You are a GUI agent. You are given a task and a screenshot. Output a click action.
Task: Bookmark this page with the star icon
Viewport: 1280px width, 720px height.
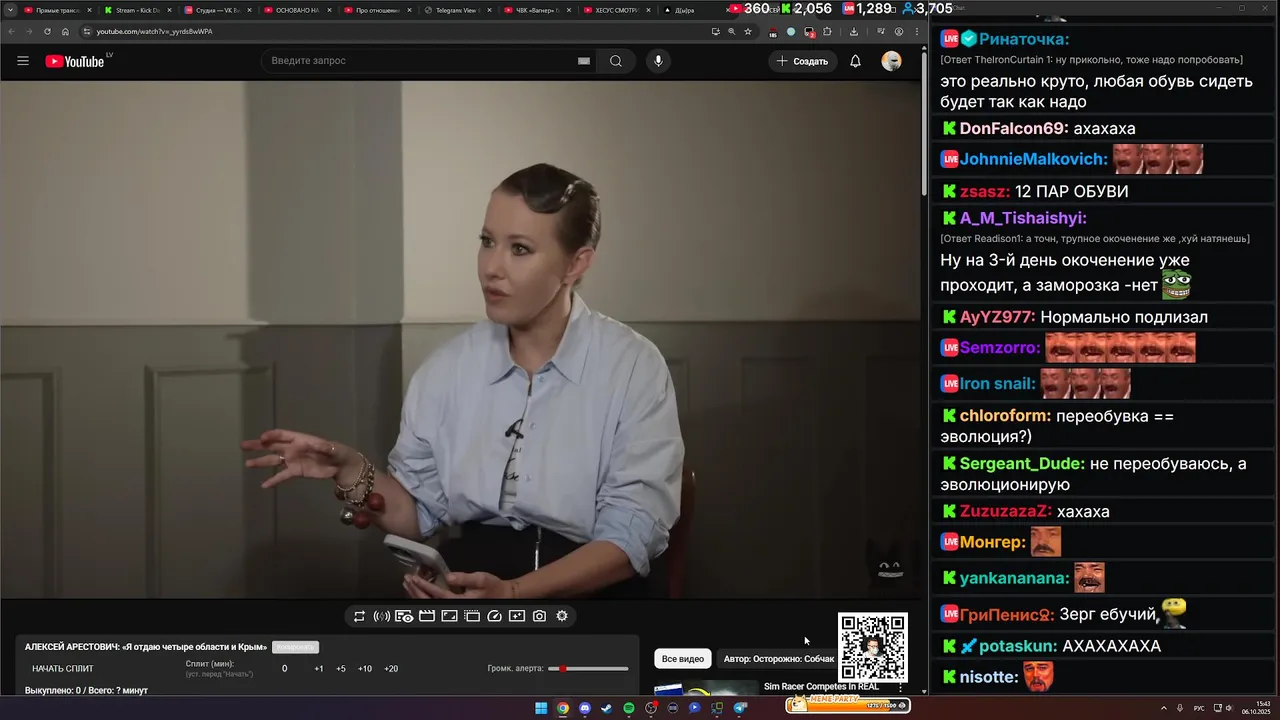[748, 31]
